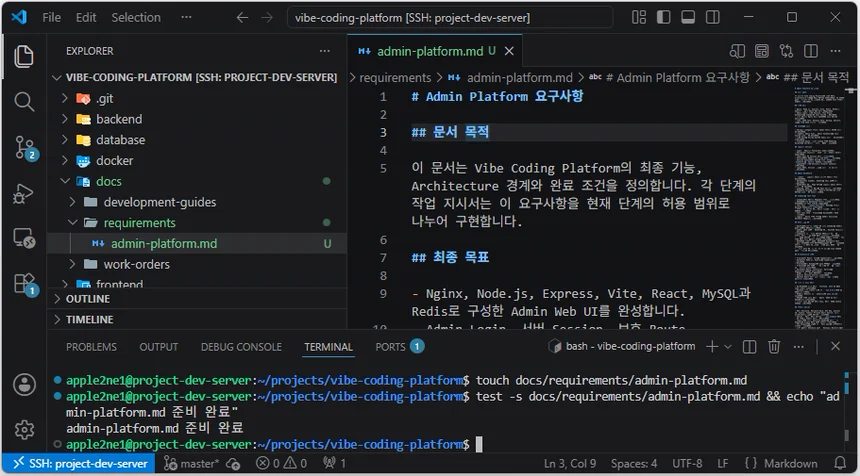This screenshot has height=476, width=860.
Task: Toggle Secondary Side Bar visibility
Action: [713, 17]
